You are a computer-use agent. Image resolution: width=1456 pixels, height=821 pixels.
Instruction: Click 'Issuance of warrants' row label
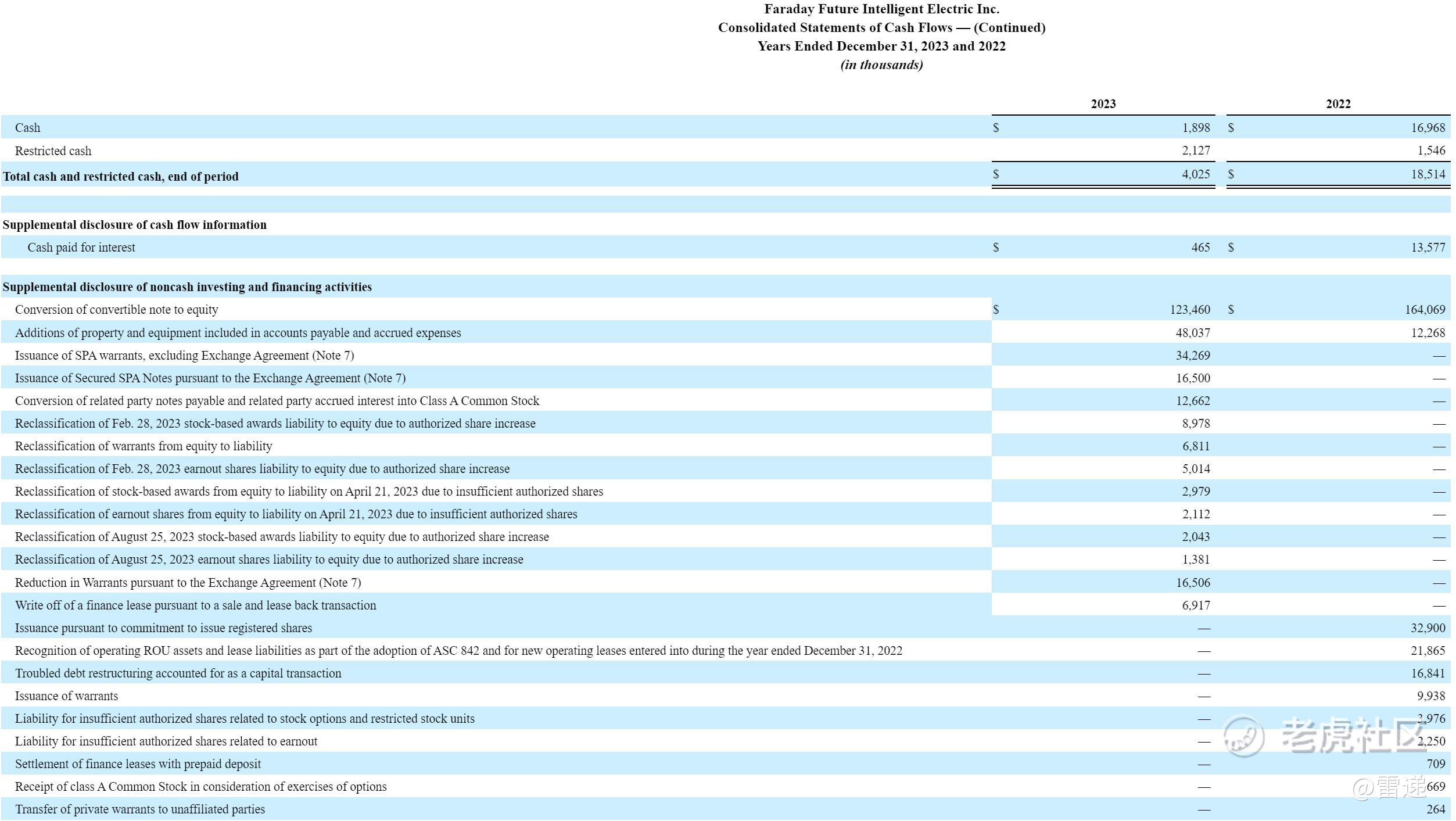[66, 696]
